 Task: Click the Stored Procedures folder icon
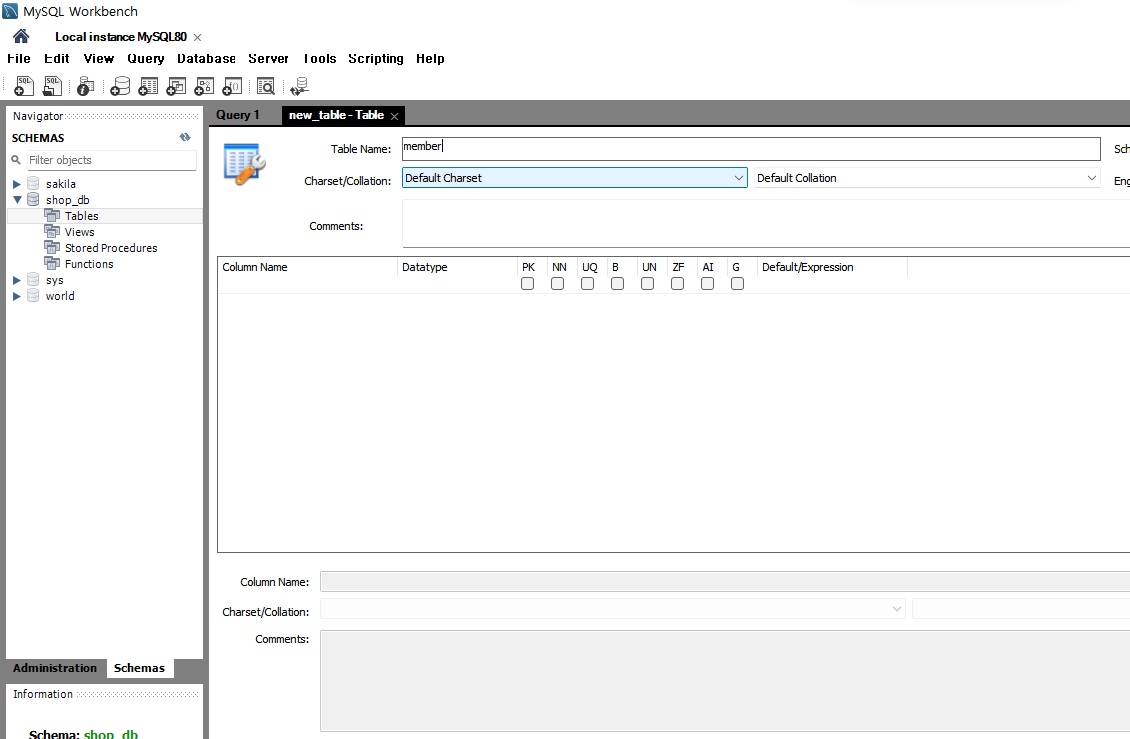[x=52, y=247]
